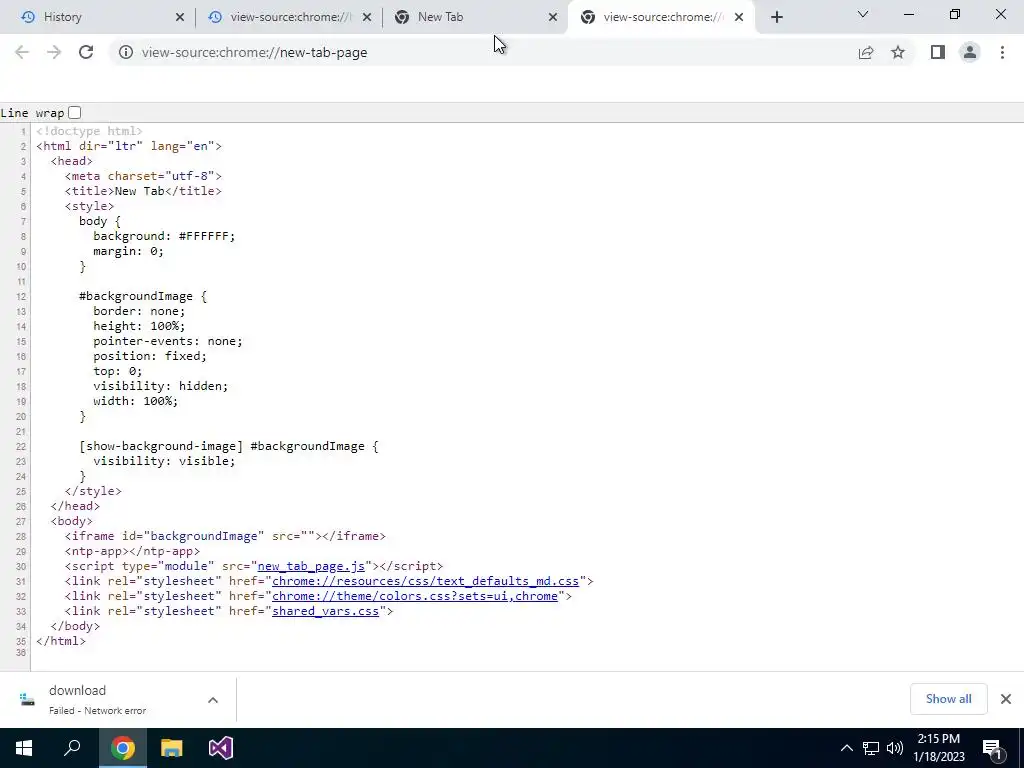This screenshot has height=768, width=1024.
Task: Open Visual Studio from taskbar
Action: [x=221, y=748]
